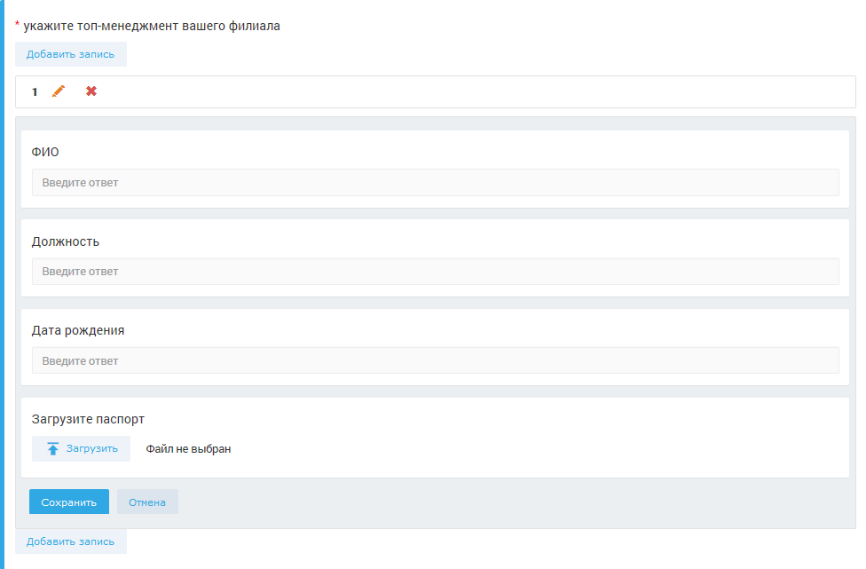The image size is (866, 569).
Task: Click the Должность field label
Action: pyautogui.click(x=65, y=242)
